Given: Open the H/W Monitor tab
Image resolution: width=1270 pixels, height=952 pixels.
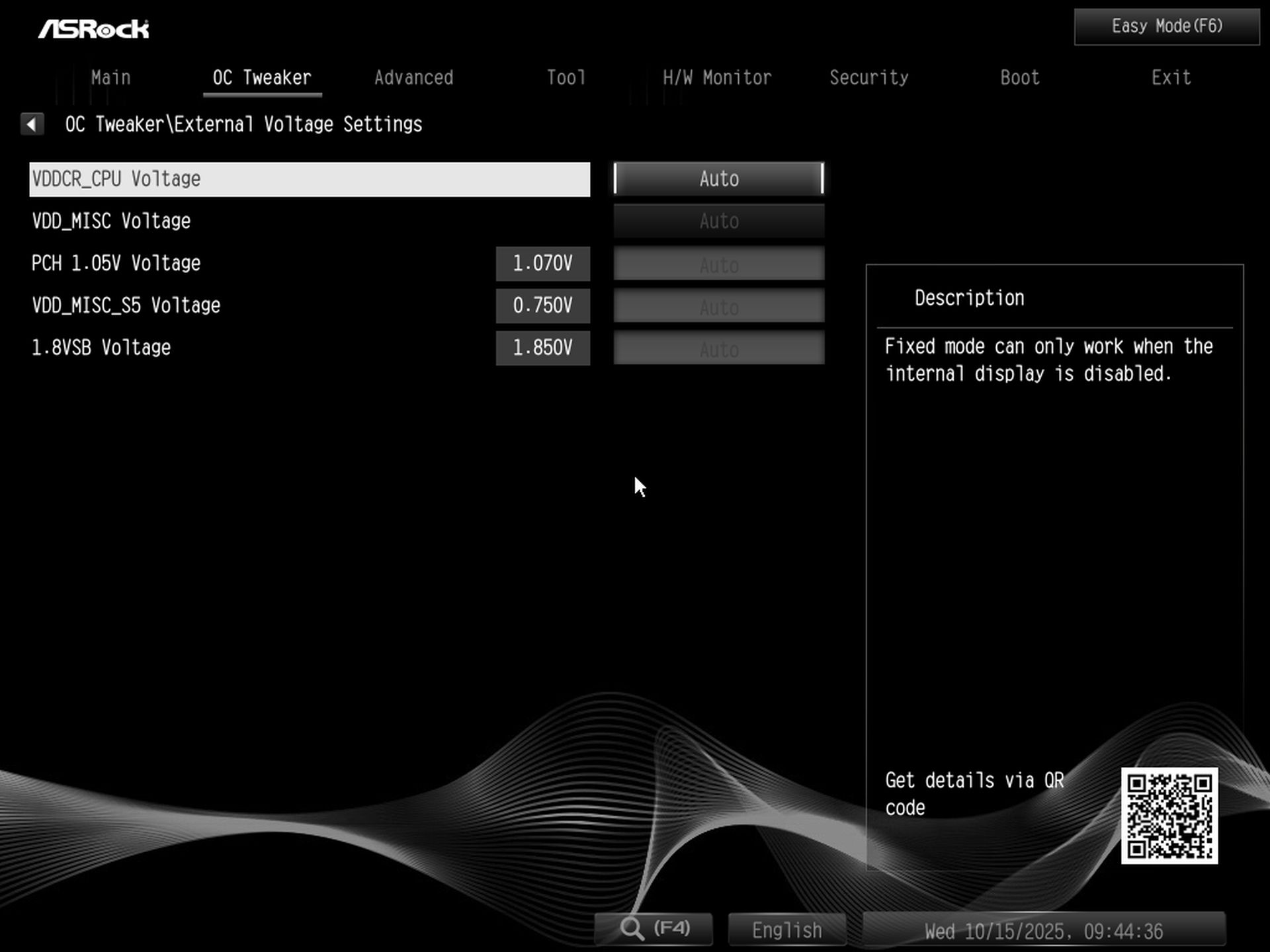Looking at the screenshot, I should coord(717,78).
